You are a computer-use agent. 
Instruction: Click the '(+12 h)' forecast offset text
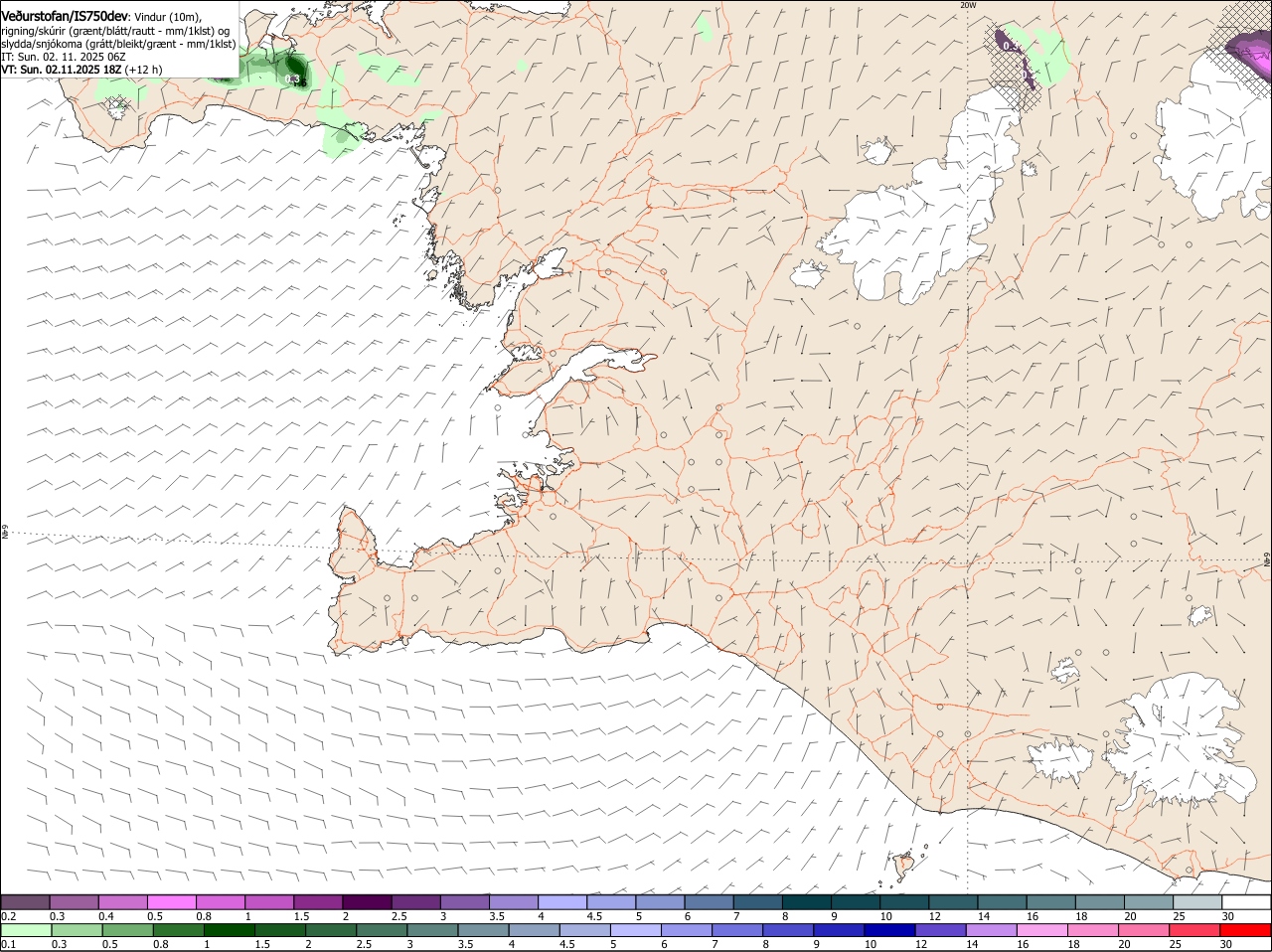144,70
